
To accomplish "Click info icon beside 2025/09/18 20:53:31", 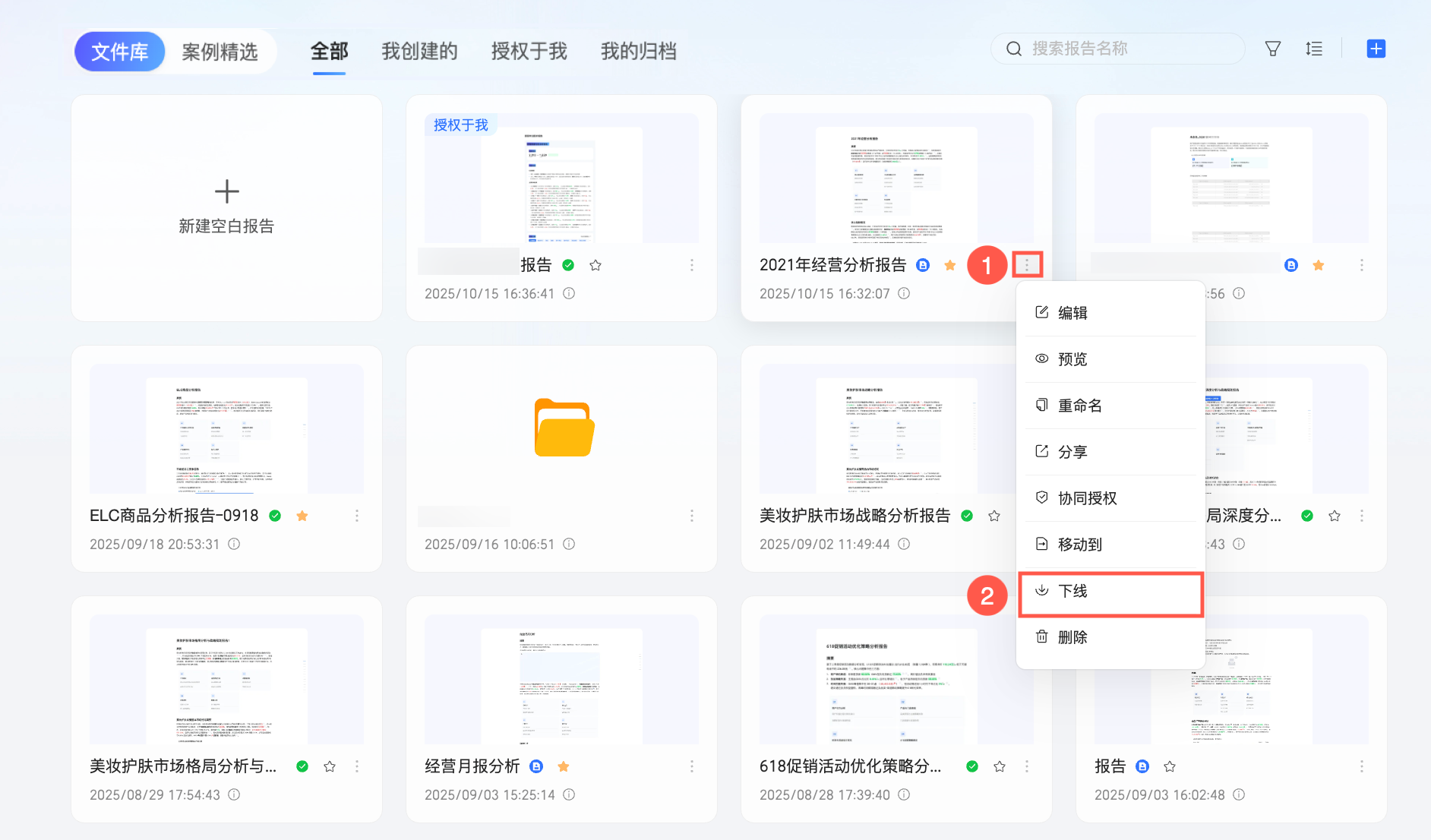I will (234, 544).
